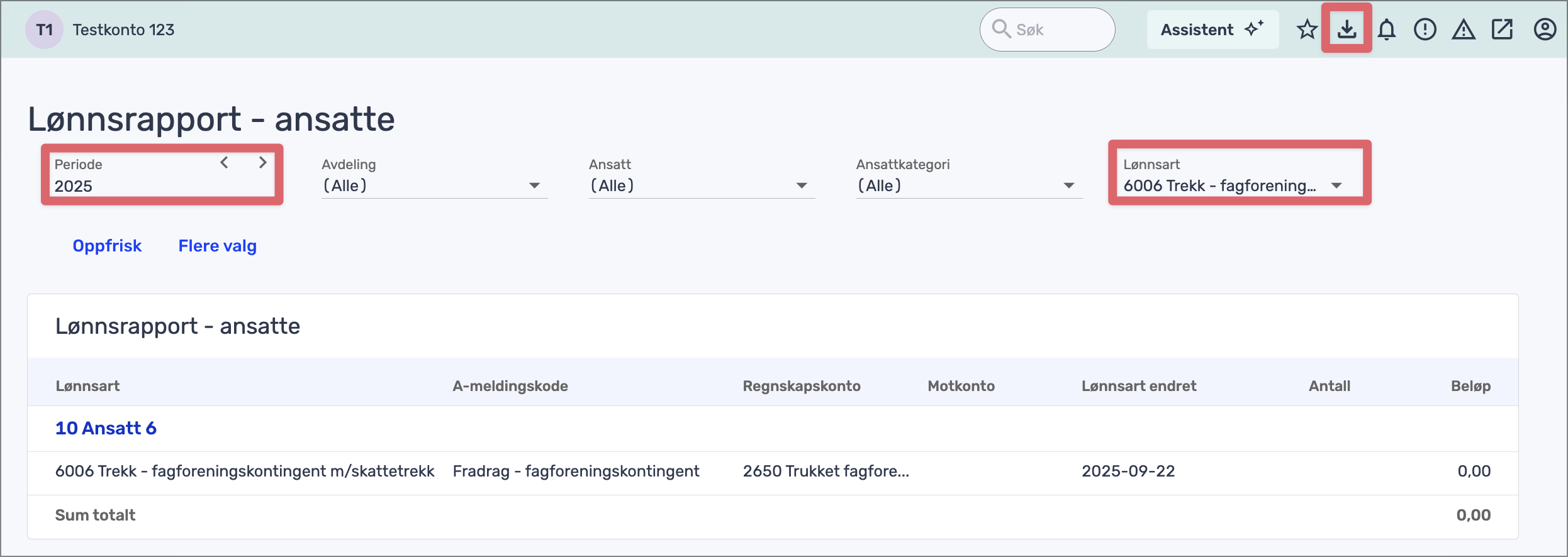Click the circled exclamation info icon
The width and height of the screenshot is (1568, 557).
pyautogui.click(x=1425, y=30)
